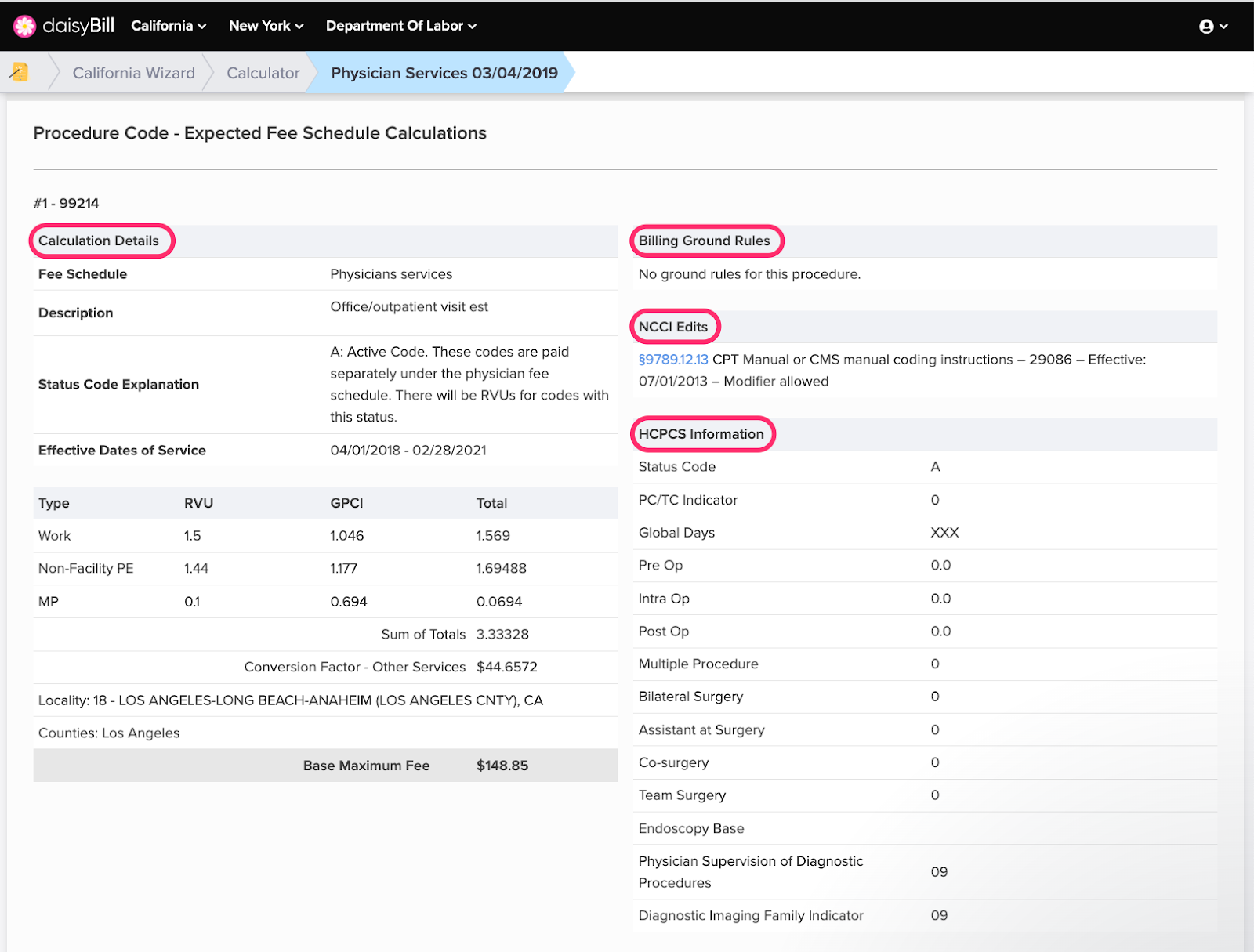This screenshot has width=1254, height=952.
Task: Click the HCPCS Information section header
Action: (x=701, y=434)
